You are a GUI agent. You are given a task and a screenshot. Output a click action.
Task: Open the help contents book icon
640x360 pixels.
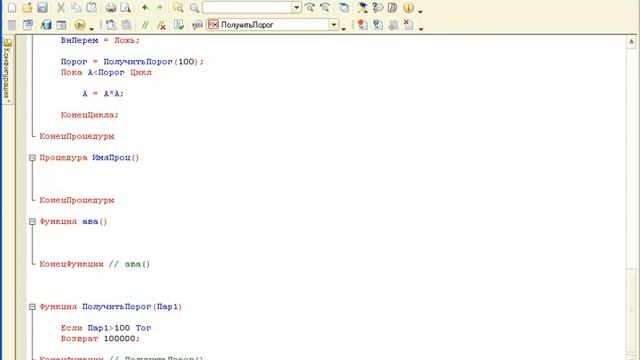(x=393, y=7)
